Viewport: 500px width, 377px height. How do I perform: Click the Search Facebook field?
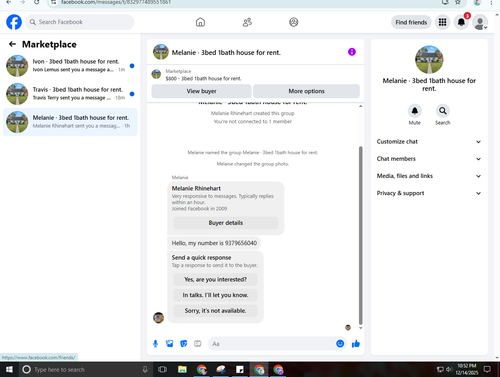click(80, 22)
